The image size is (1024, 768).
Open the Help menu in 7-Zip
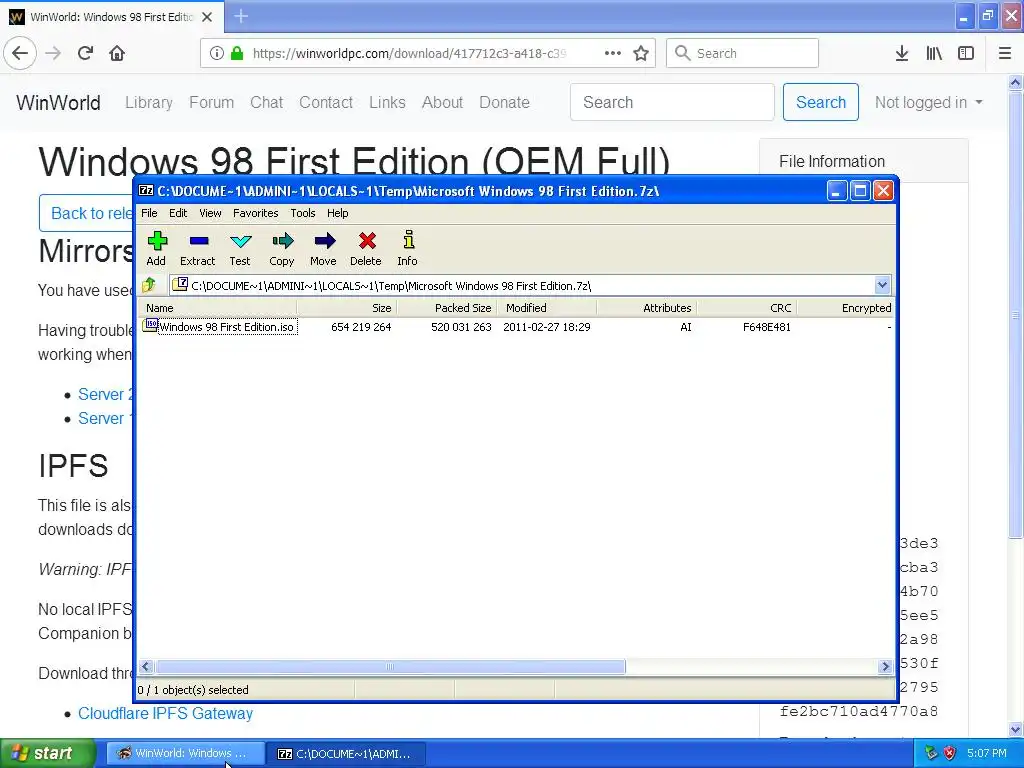pos(338,213)
